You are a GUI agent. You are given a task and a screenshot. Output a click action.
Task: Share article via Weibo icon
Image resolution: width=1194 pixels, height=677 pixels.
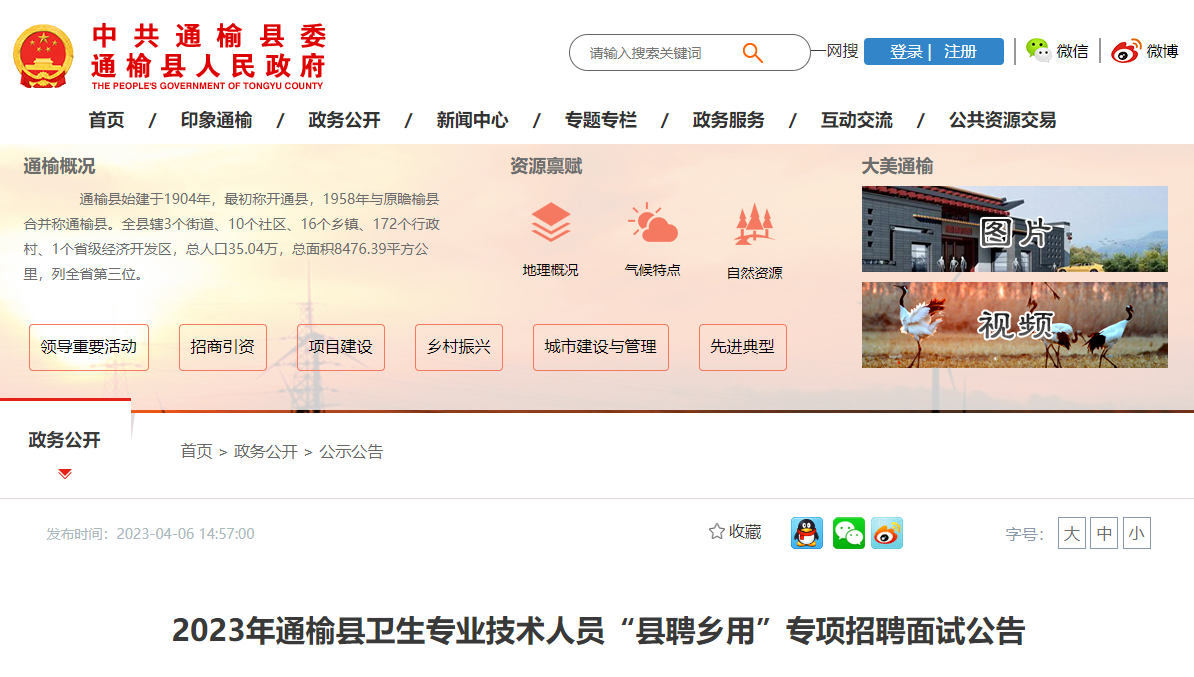pyautogui.click(x=887, y=533)
